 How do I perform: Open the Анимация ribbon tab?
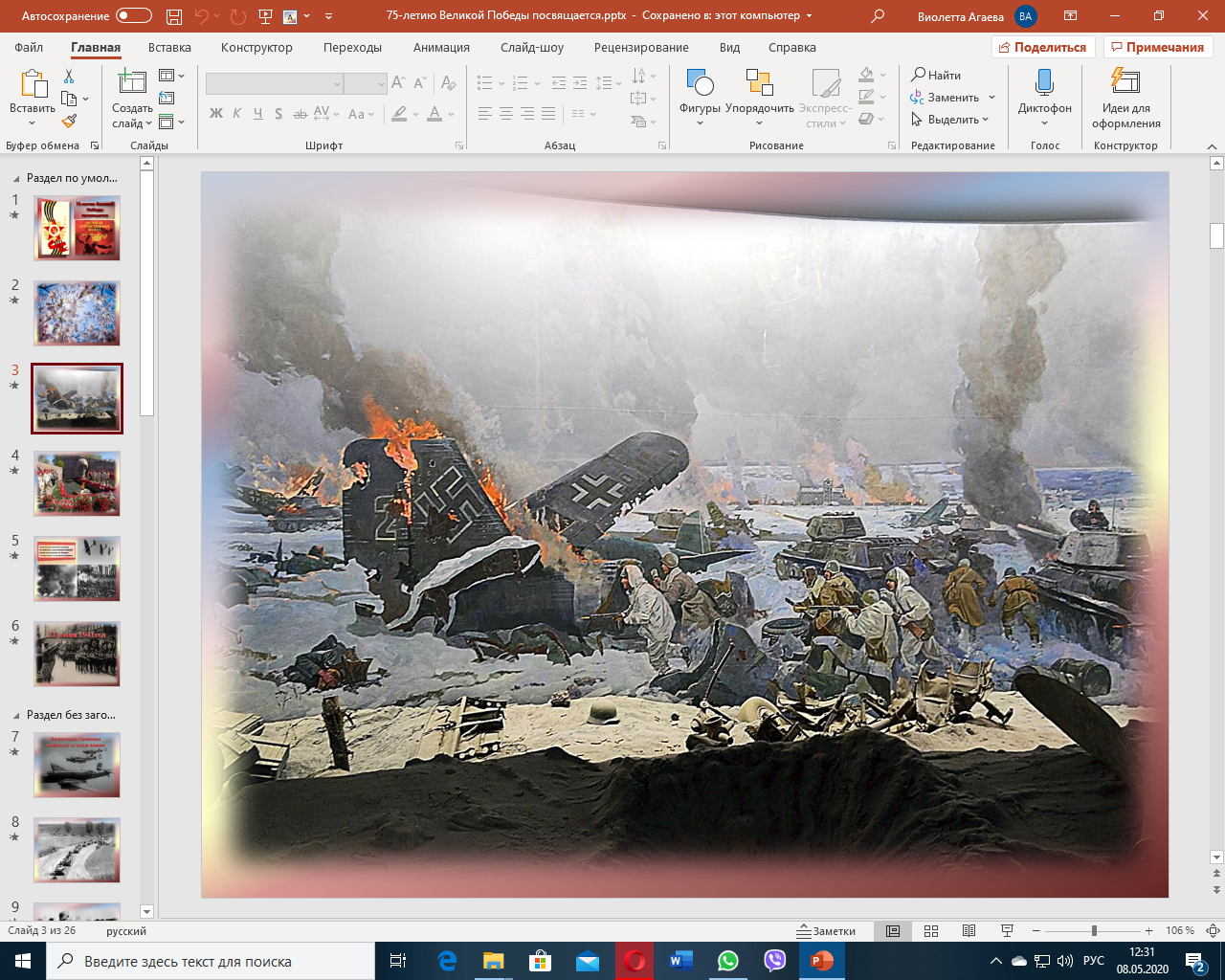point(441,48)
